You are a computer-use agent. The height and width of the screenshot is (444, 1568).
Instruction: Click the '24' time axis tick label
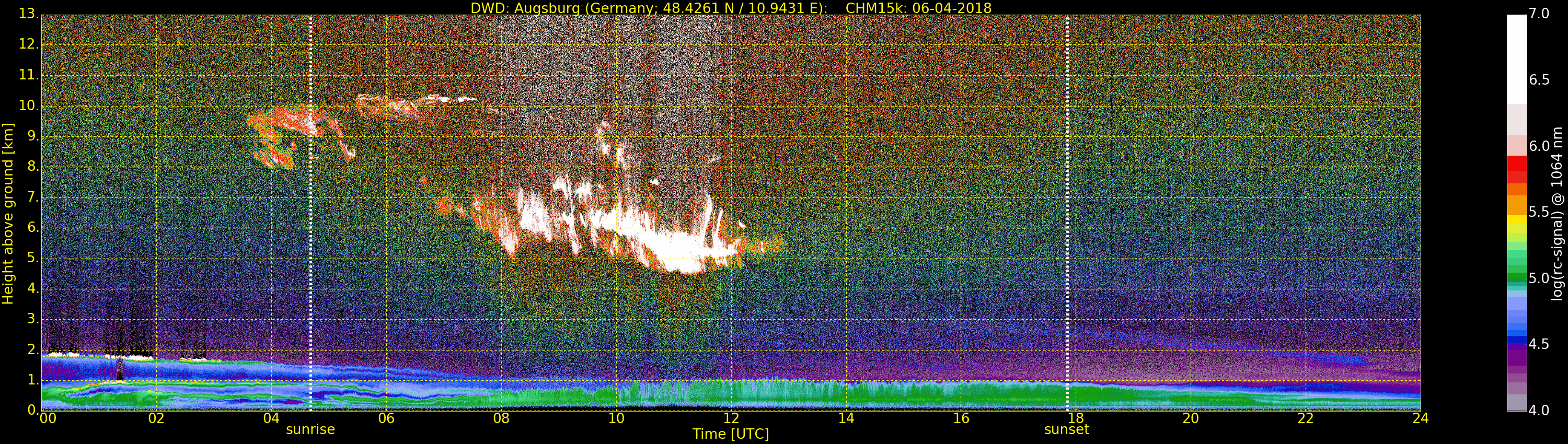1421,418
